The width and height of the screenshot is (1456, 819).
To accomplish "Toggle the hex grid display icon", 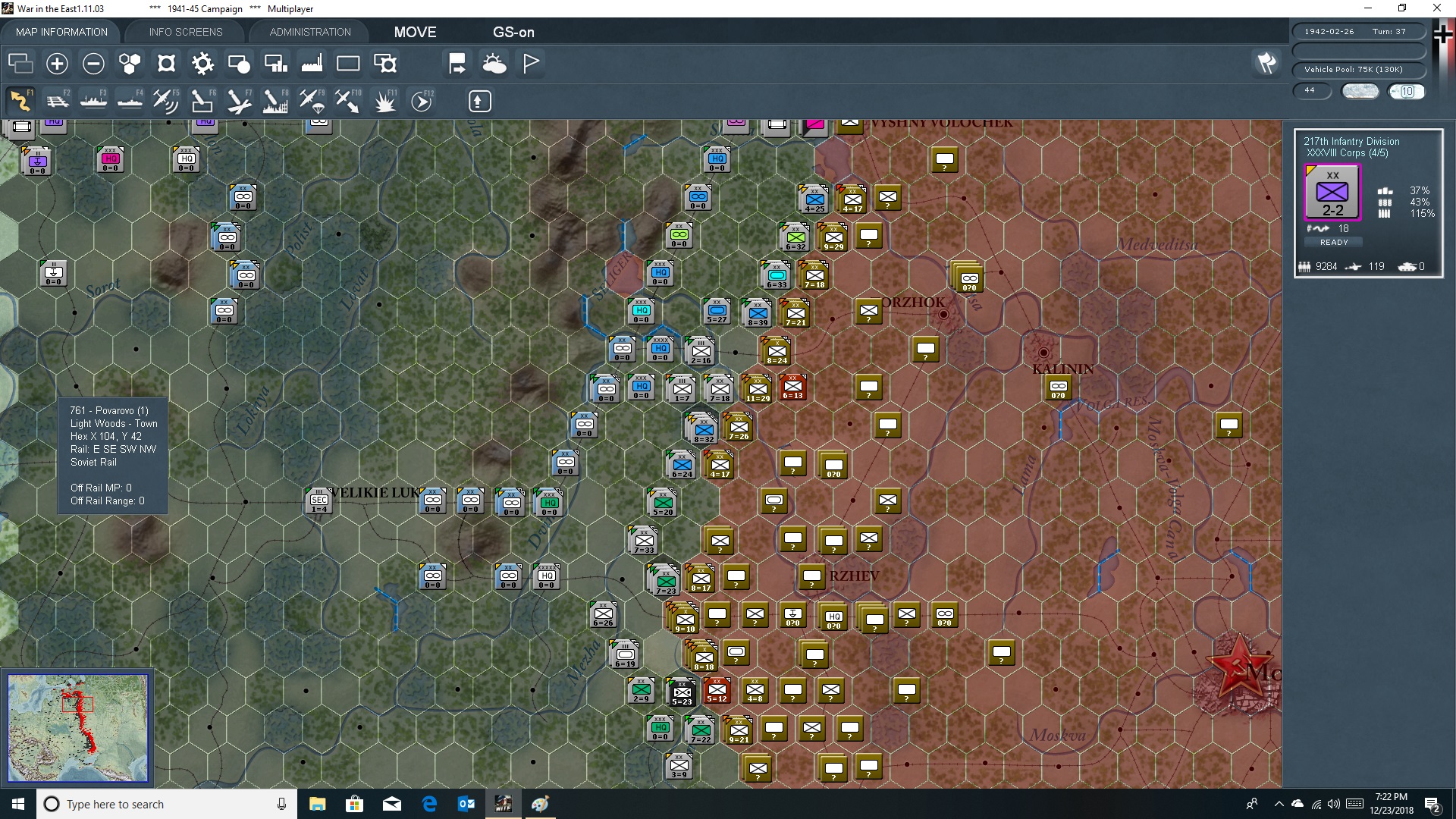I will tap(130, 64).
